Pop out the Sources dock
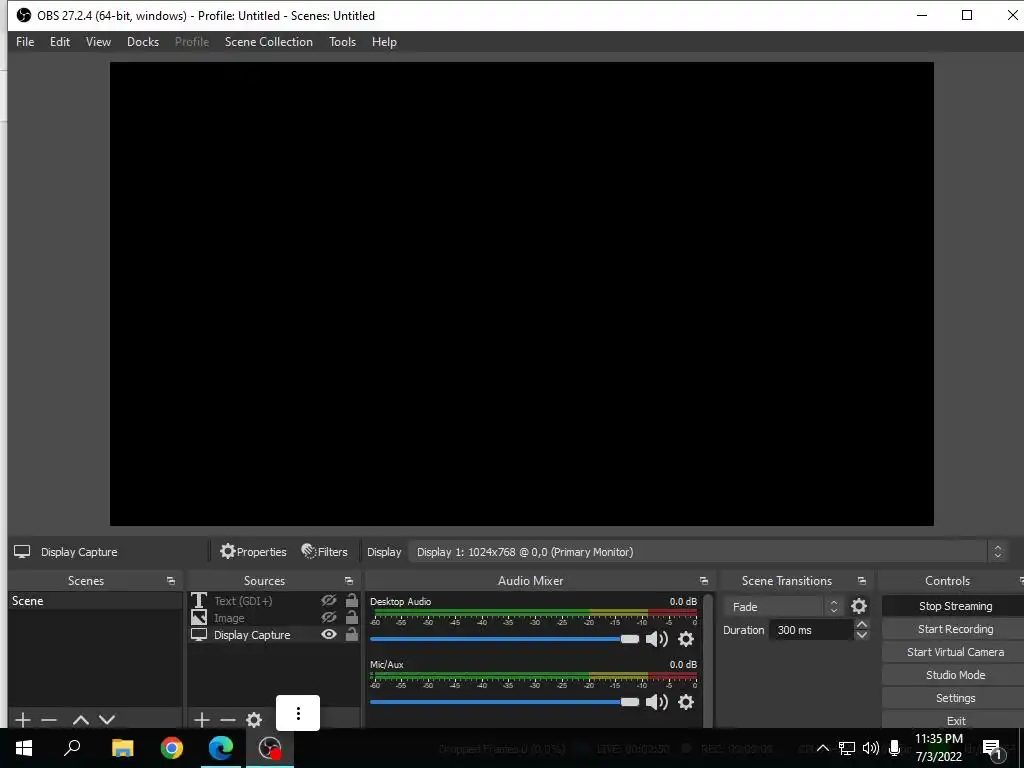 (x=349, y=581)
